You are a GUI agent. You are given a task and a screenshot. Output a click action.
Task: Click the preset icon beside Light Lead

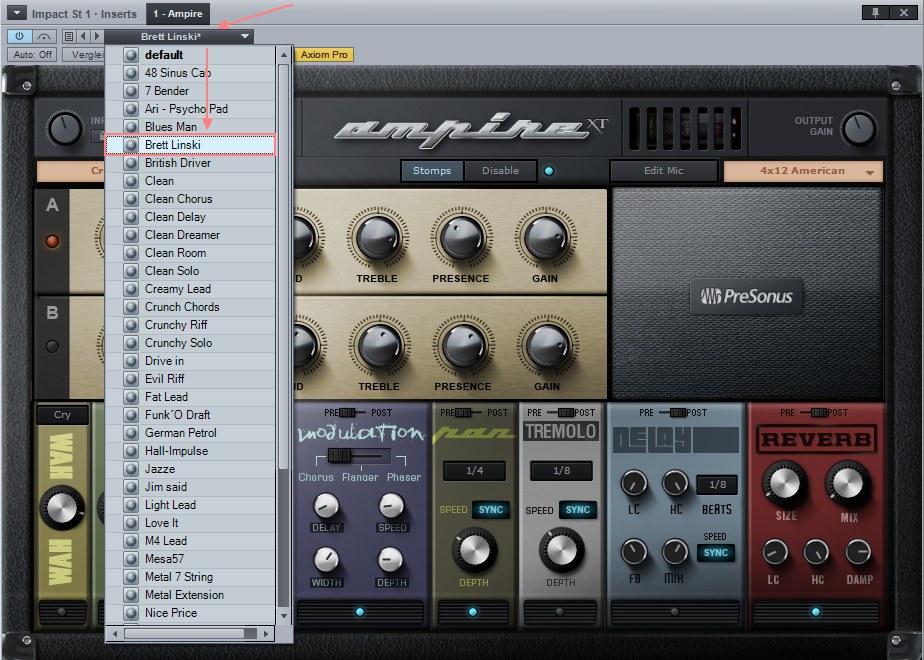point(131,505)
